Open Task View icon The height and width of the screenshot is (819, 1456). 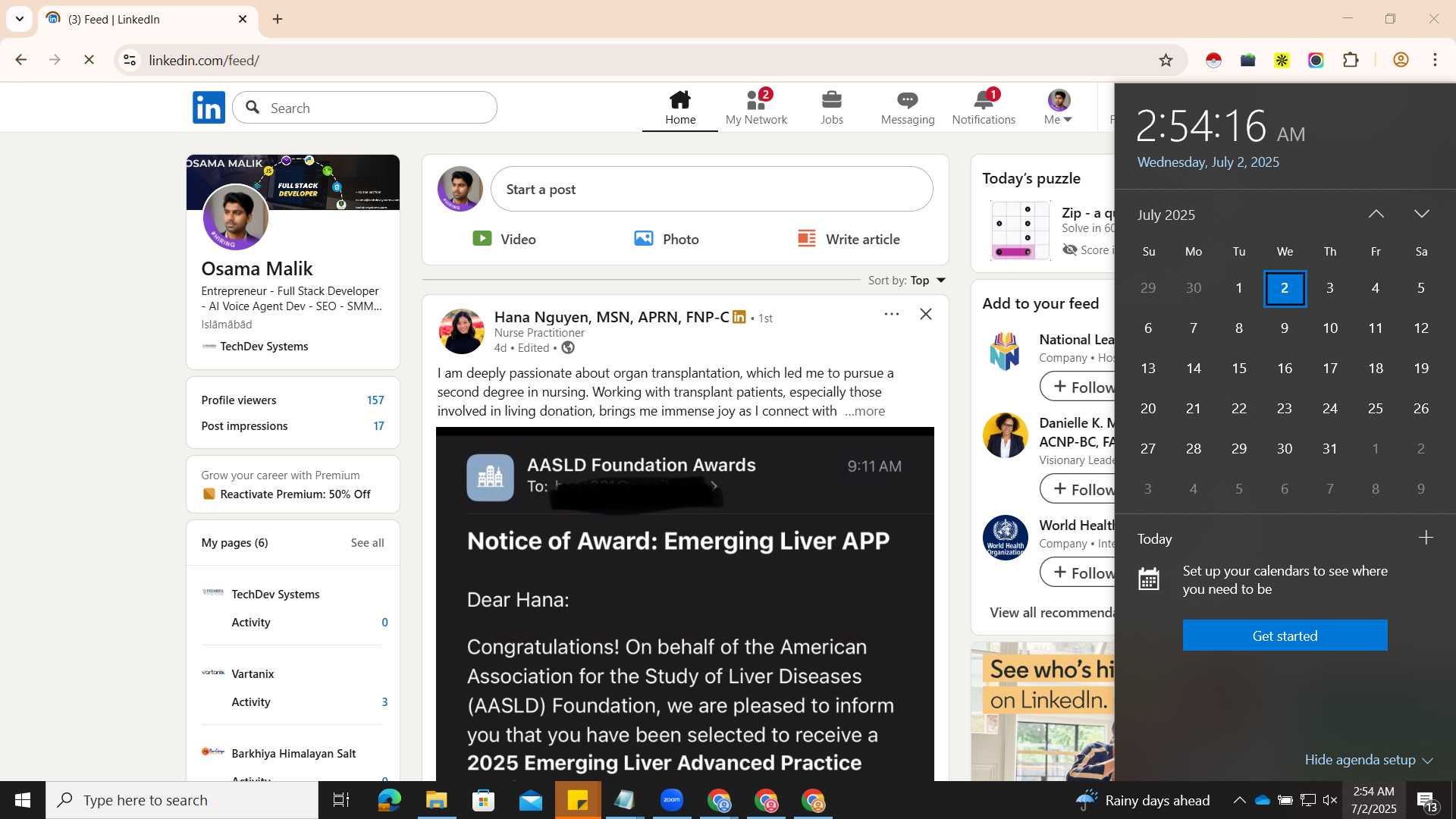341,800
